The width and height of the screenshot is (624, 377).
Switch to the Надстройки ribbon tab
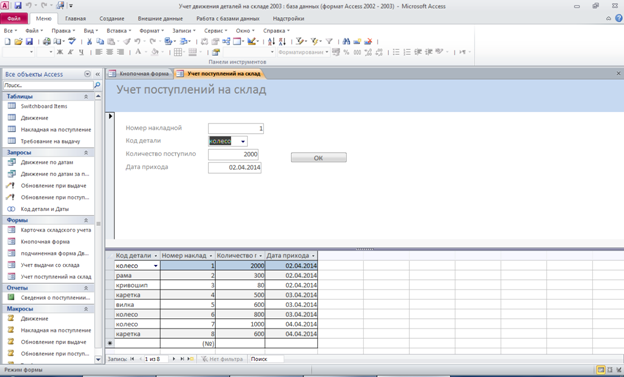click(288, 18)
